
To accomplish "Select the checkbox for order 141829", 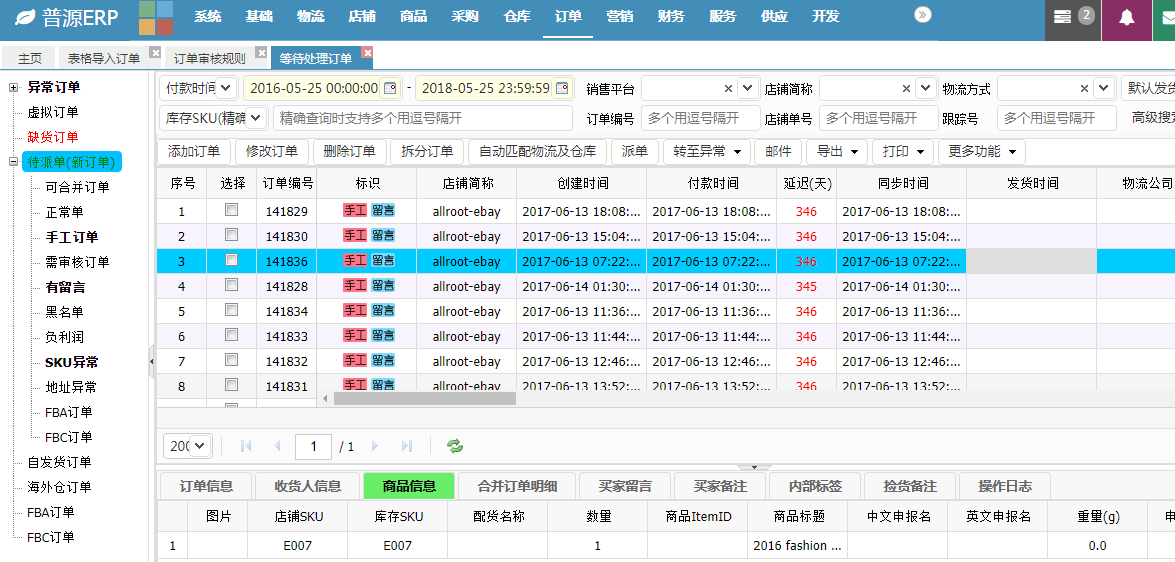I will click(232, 211).
